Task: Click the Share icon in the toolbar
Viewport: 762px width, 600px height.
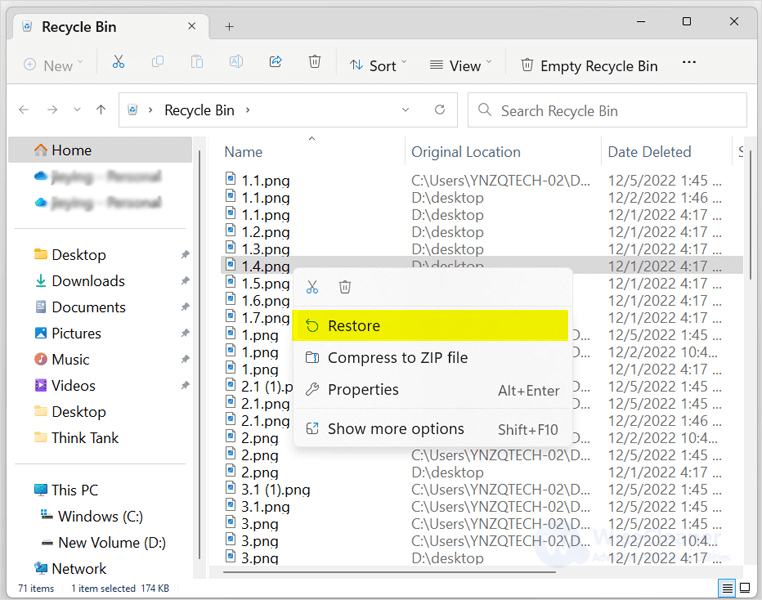Action: (276, 62)
